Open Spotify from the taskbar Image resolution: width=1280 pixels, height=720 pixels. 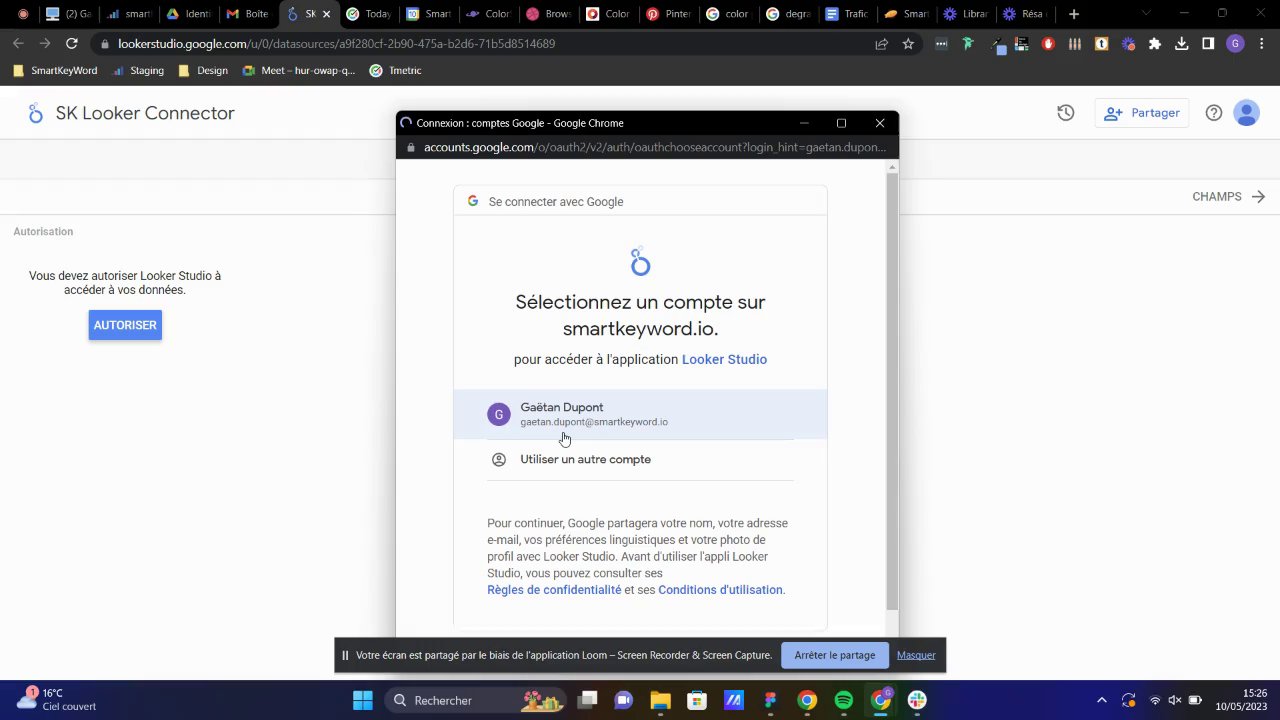[843, 700]
